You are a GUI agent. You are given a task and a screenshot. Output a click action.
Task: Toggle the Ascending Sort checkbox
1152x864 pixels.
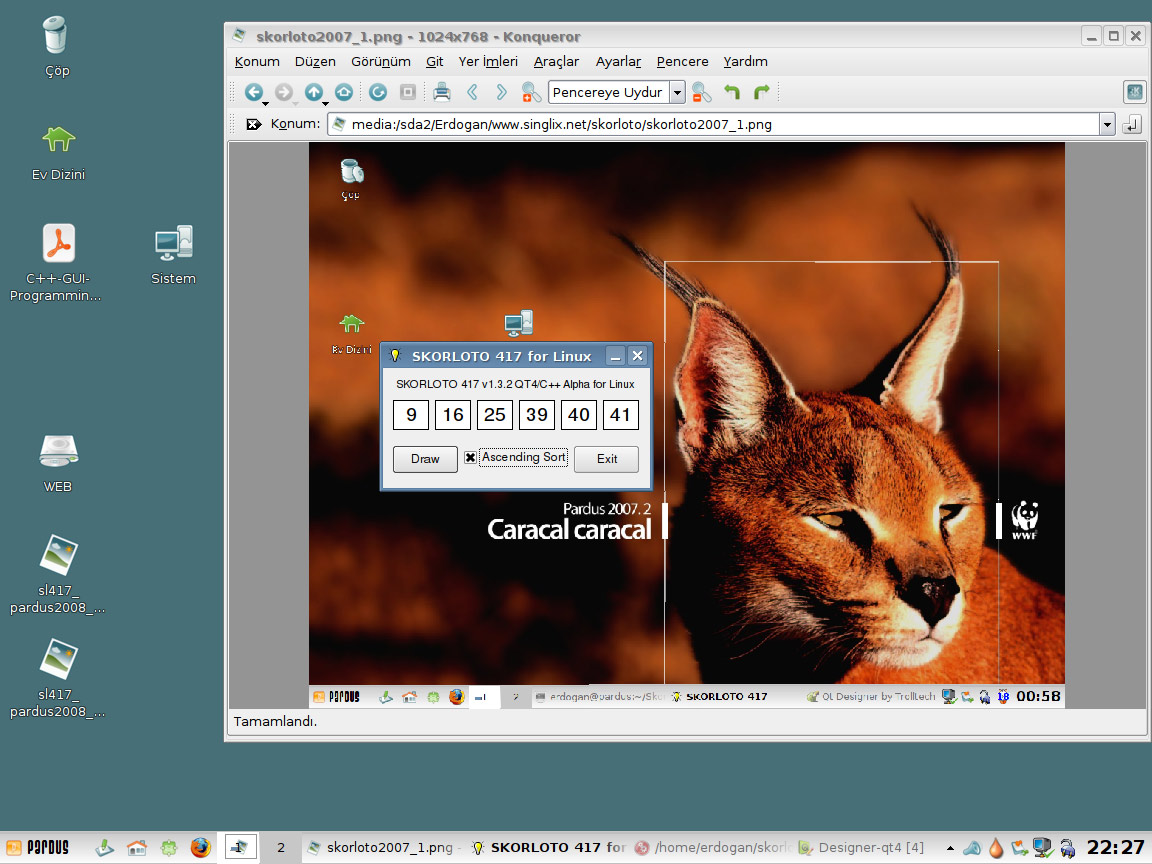coord(470,458)
